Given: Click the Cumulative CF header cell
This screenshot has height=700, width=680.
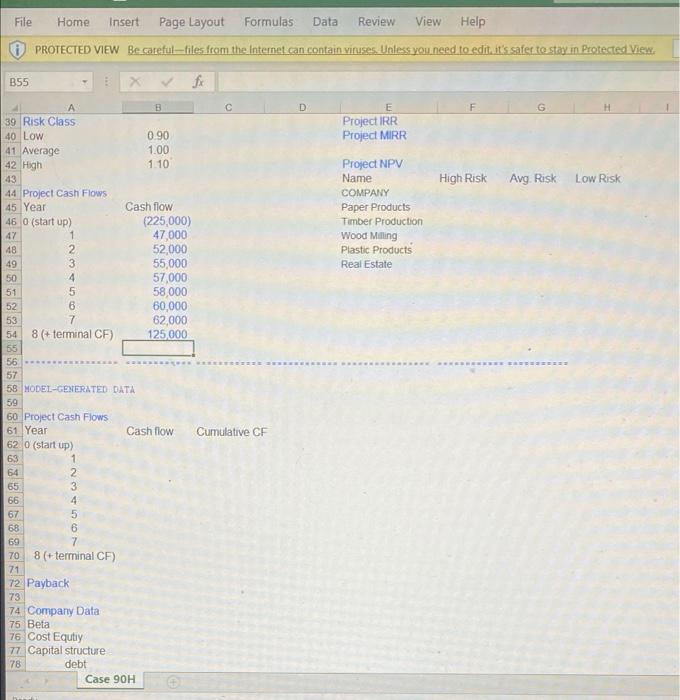Looking at the screenshot, I should (231, 432).
